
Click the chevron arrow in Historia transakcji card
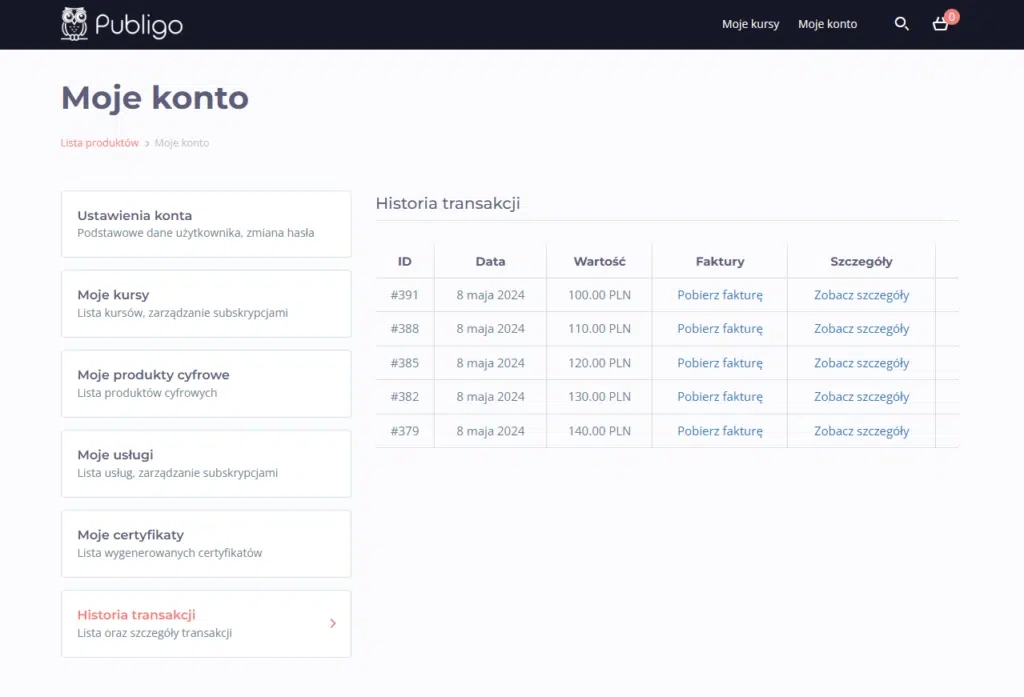(x=333, y=623)
